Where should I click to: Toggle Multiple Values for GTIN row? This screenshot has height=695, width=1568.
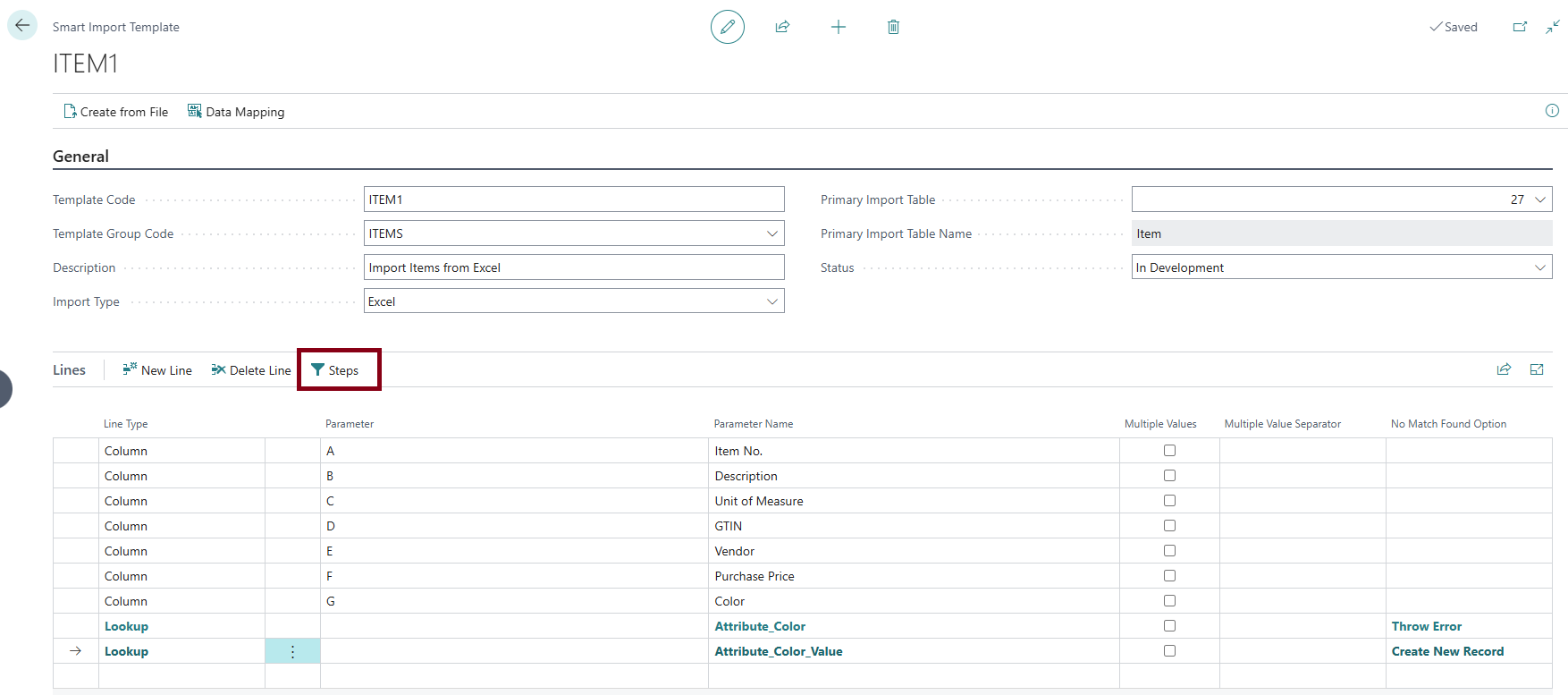(1169, 526)
